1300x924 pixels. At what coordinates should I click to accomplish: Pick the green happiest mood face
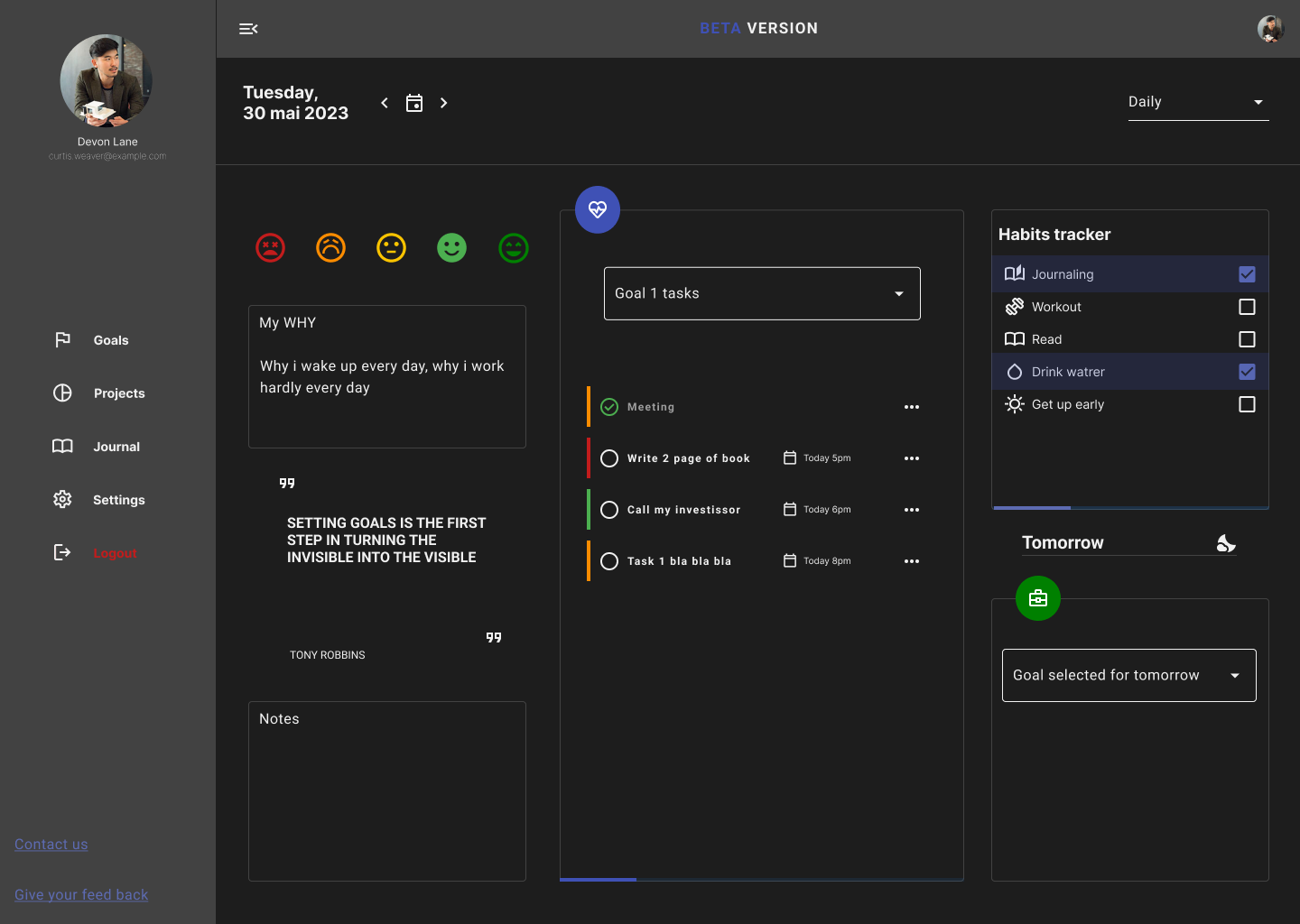tap(514, 247)
